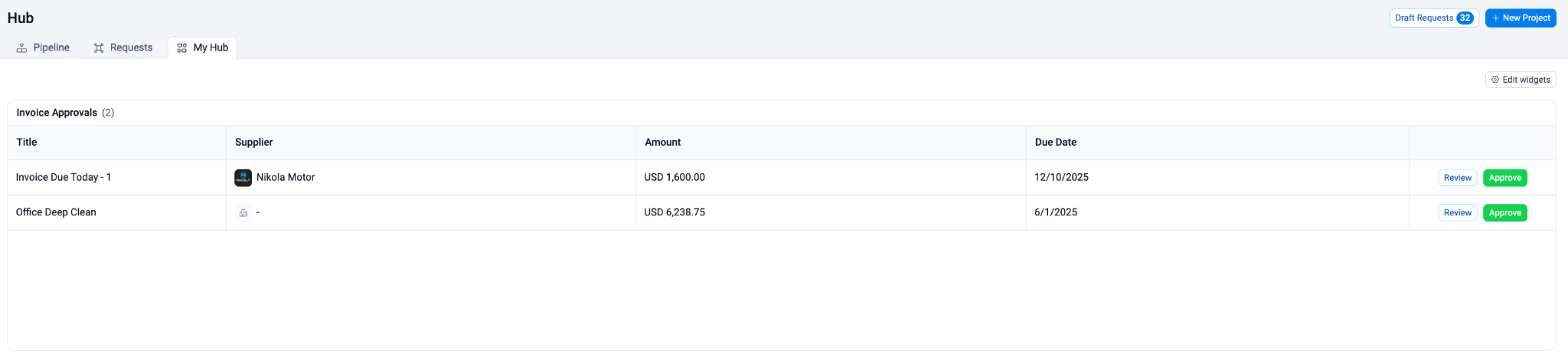Open the Requests tab
Image resolution: width=1568 pixels, height=361 pixels.
click(x=123, y=48)
